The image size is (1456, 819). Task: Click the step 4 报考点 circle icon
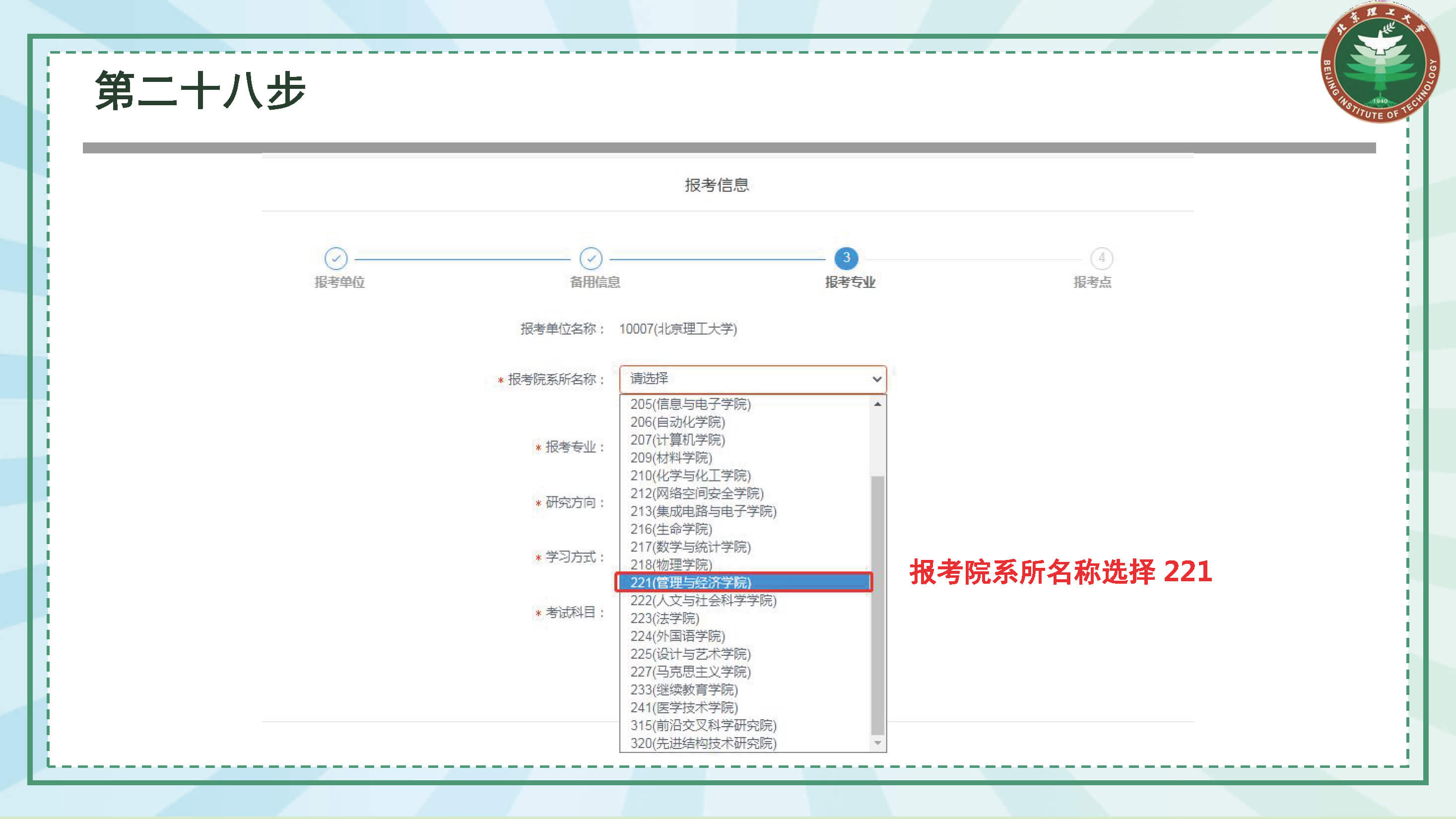click(x=1101, y=258)
